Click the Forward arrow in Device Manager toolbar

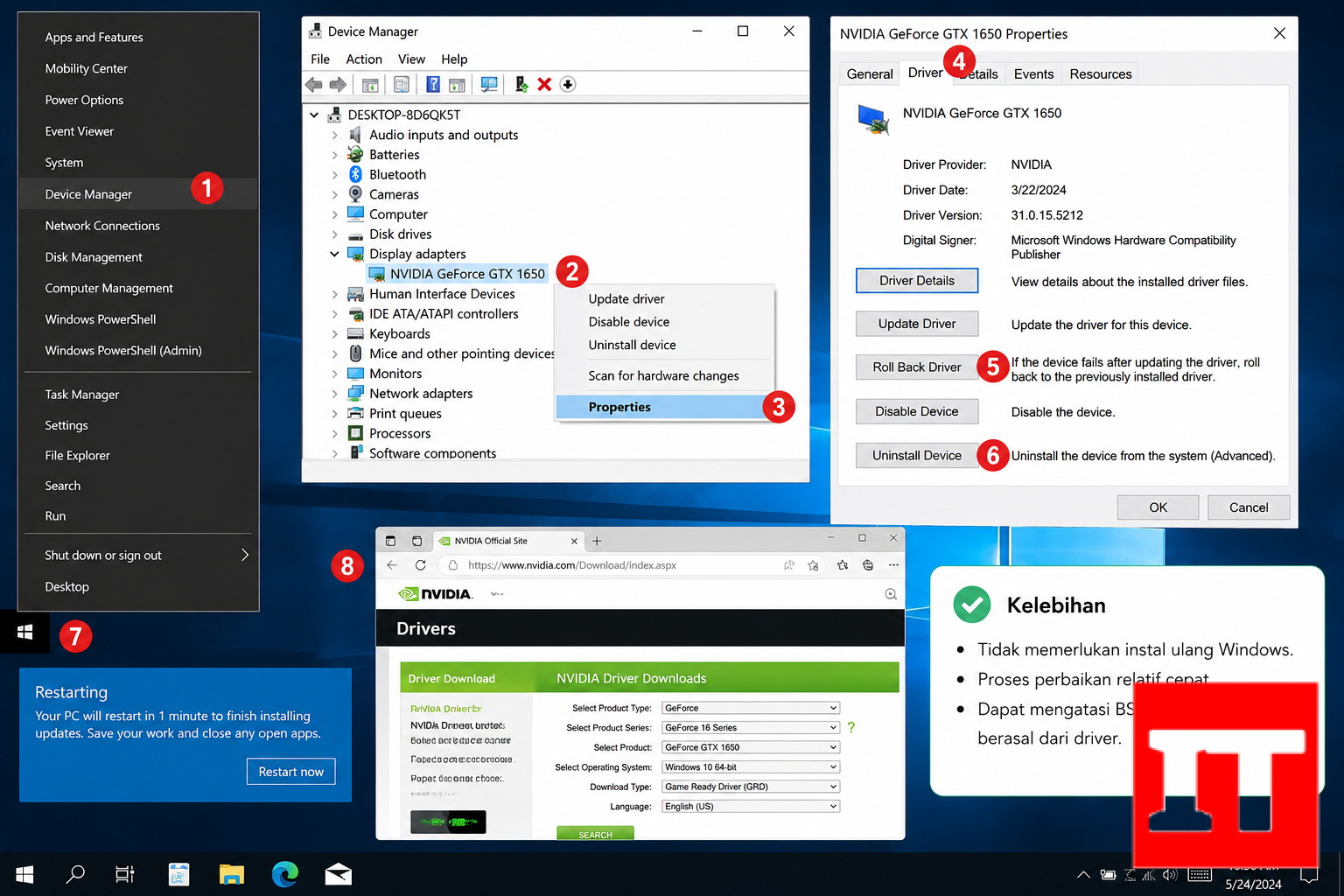tap(338, 85)
